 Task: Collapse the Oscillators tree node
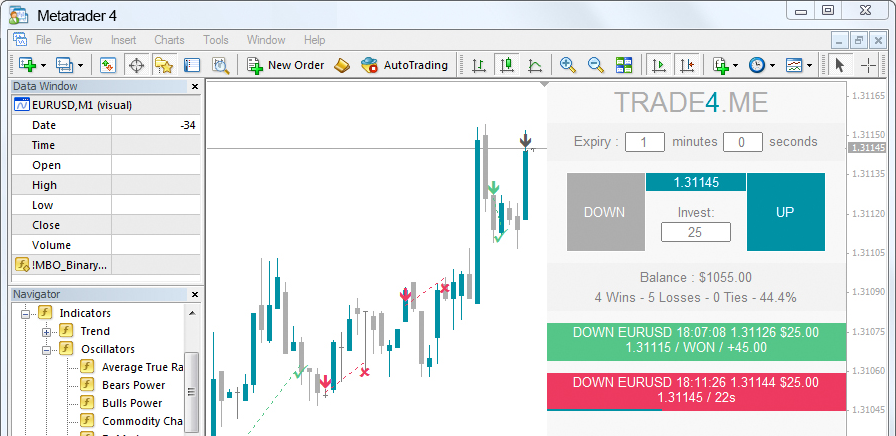pos(47,350)
